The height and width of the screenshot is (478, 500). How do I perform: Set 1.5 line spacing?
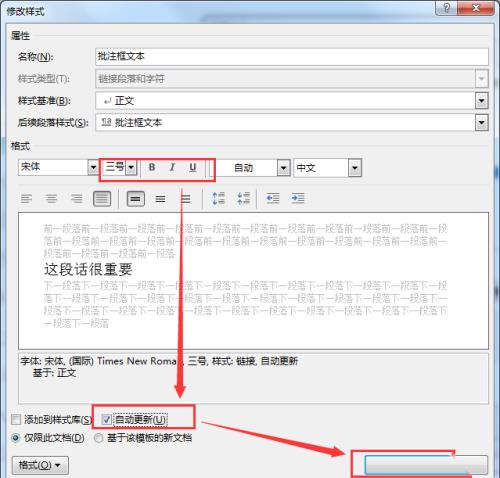tap(160, 199)
